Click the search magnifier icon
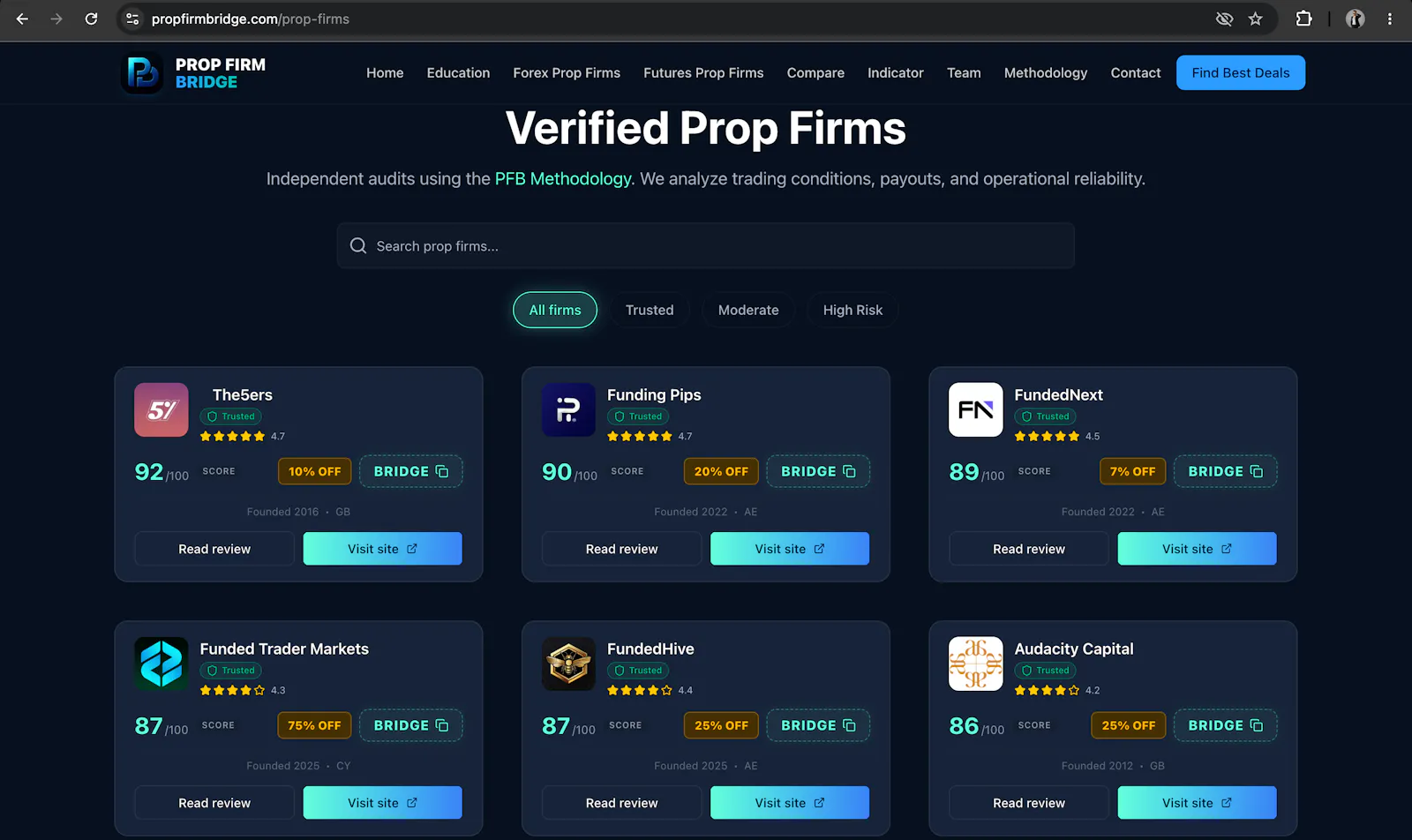The width and height of the screenshot is (1412, 840). coord(358,245)
